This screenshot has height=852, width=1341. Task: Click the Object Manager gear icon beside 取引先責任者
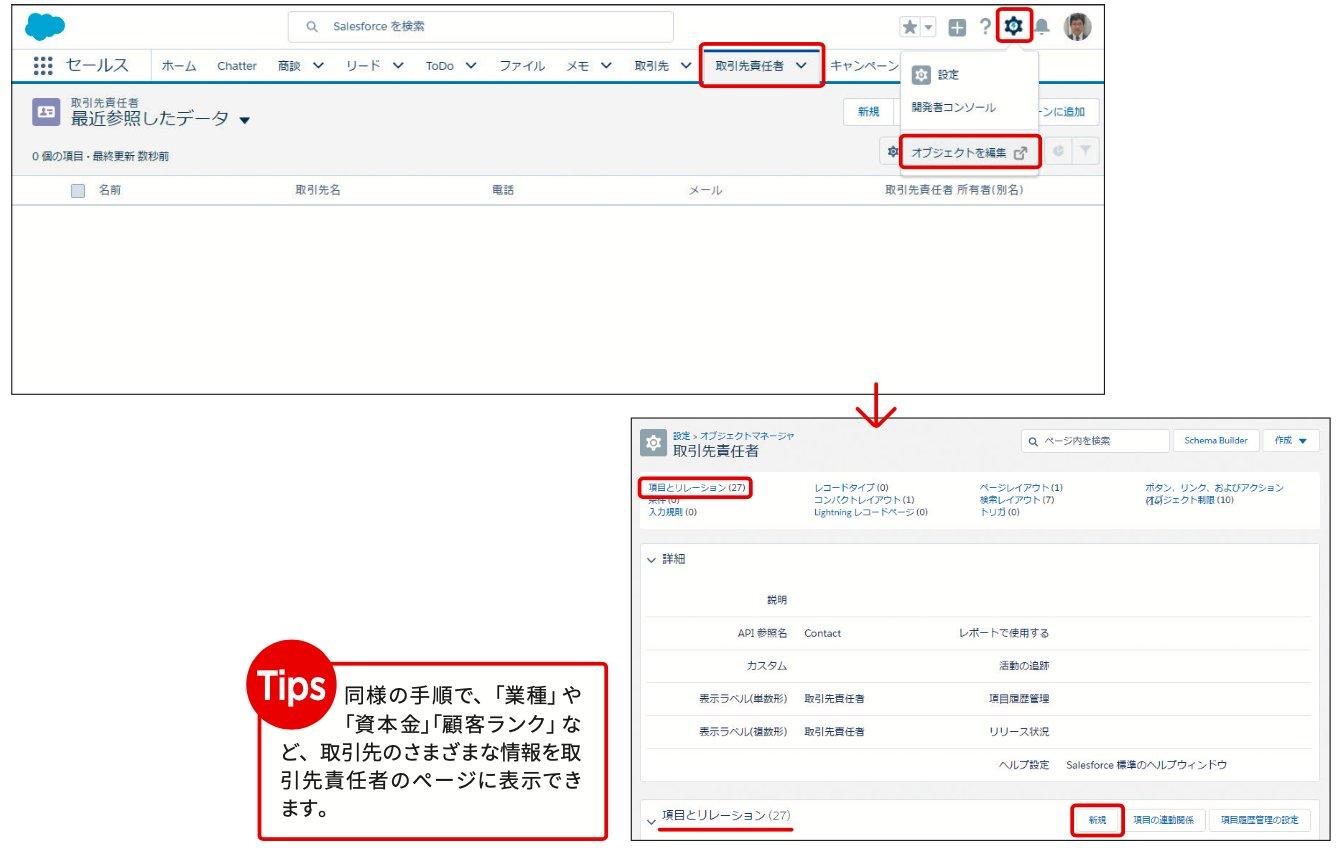coord(654,442)
